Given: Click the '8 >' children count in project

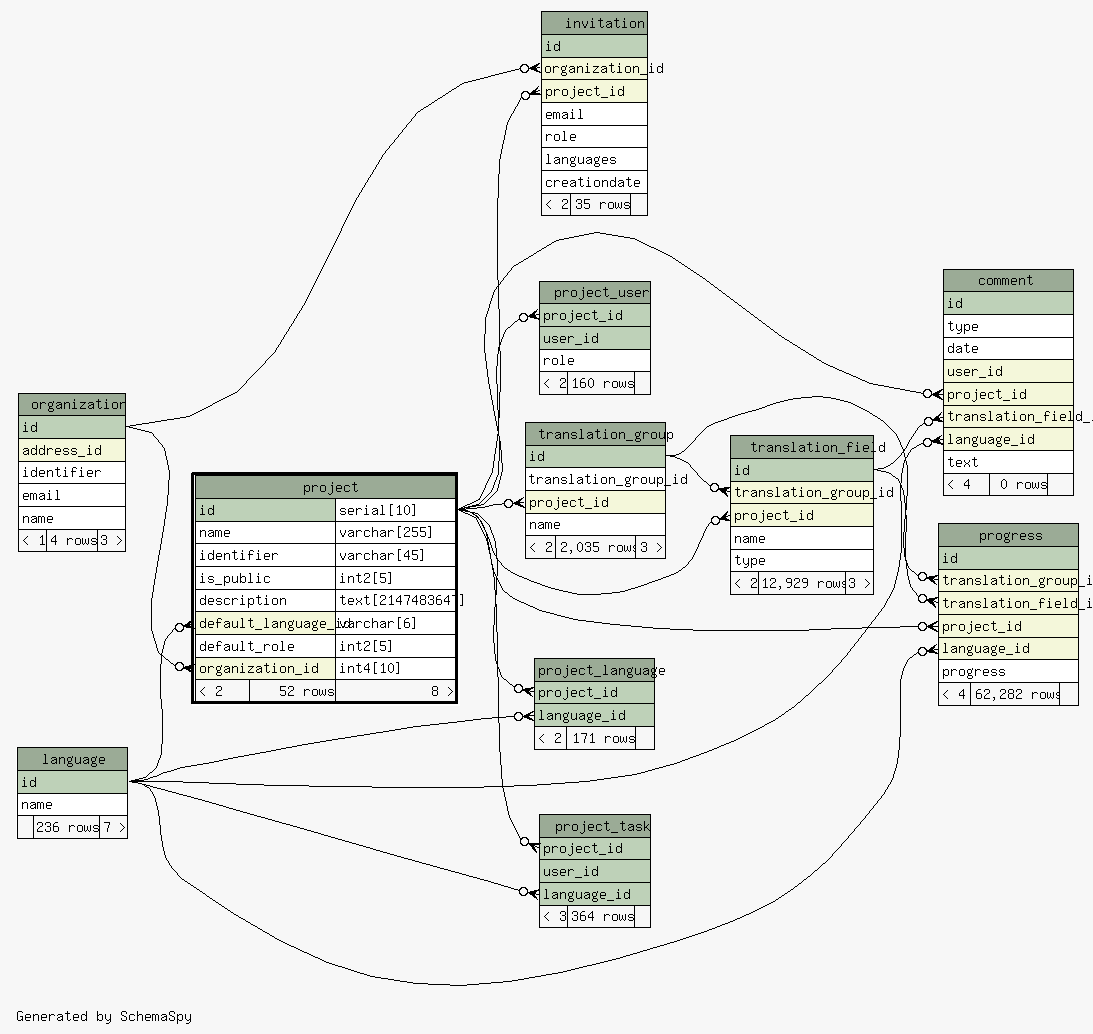Looking at the screenshot, I should click(x=441, y=691).
